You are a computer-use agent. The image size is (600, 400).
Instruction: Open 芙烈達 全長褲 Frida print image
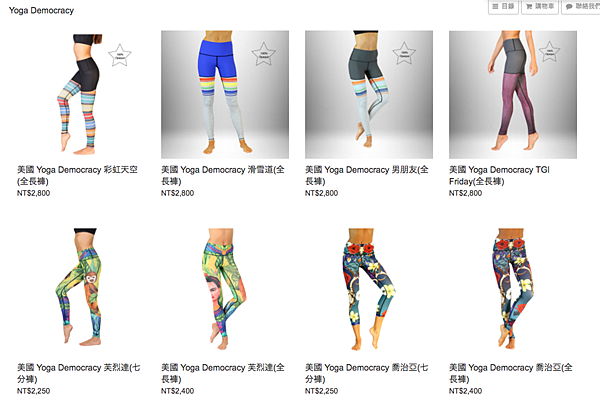pos(225,289)
